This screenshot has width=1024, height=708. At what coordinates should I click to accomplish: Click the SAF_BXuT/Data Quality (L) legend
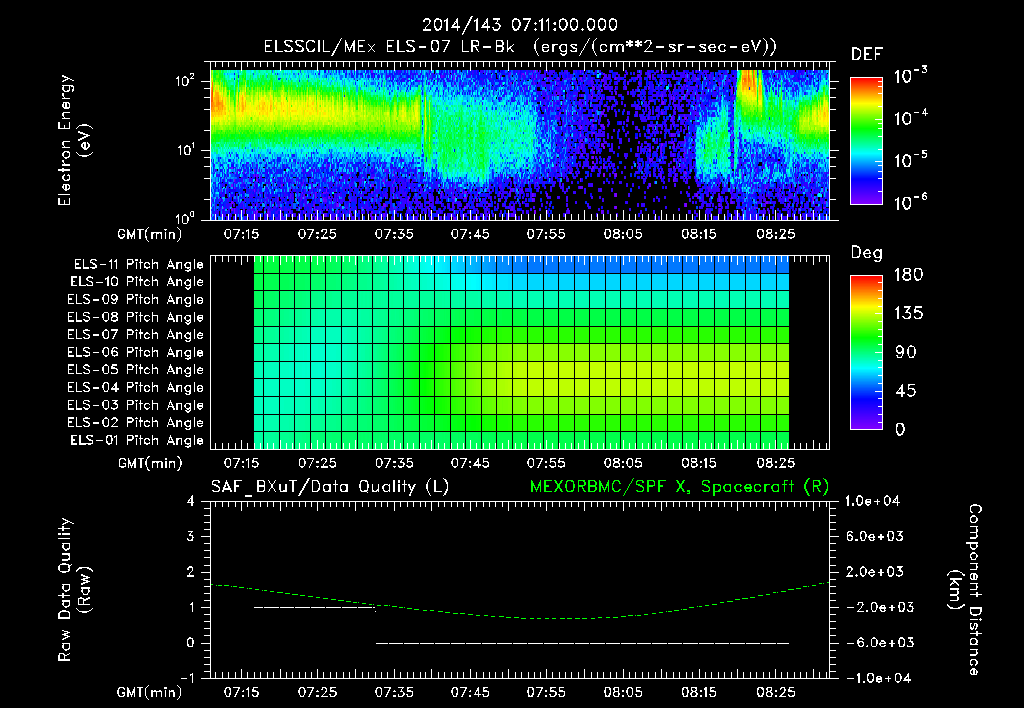pyautogui.click(x=330, y=487)
